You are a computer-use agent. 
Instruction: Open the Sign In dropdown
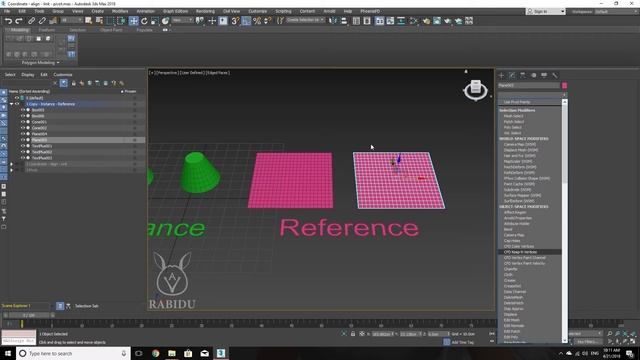[546, 11]
